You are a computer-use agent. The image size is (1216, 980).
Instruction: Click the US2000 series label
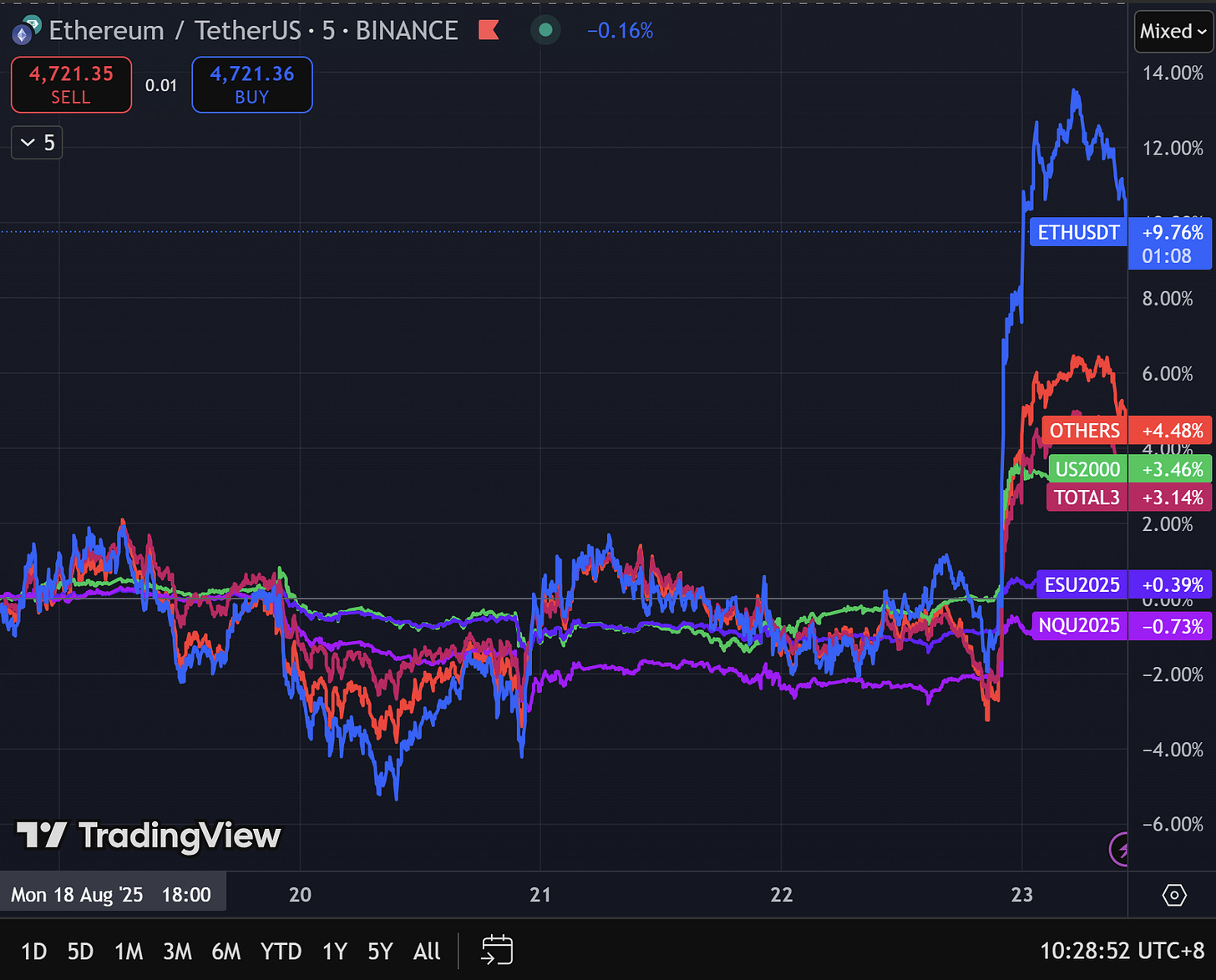click(x=1087, y=469)
